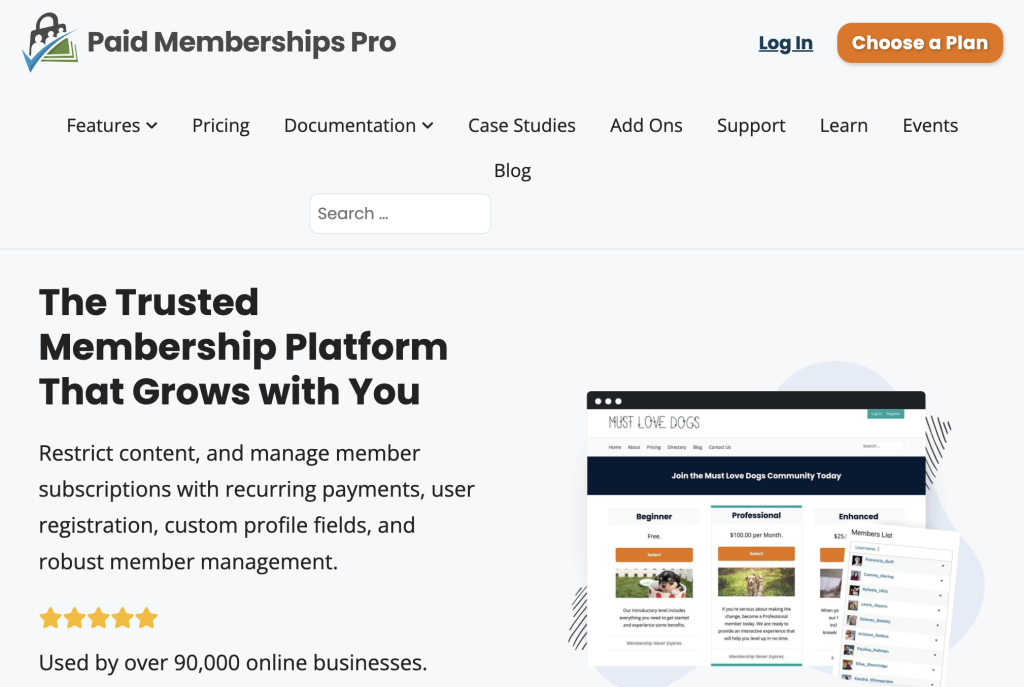Click the Log In link

point(785,43)
